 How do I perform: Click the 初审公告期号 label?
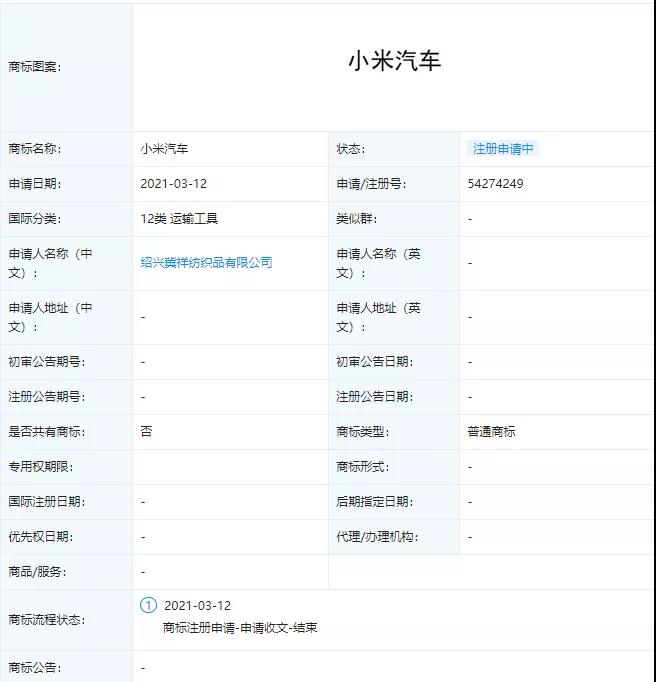click(x=47, y=362)
